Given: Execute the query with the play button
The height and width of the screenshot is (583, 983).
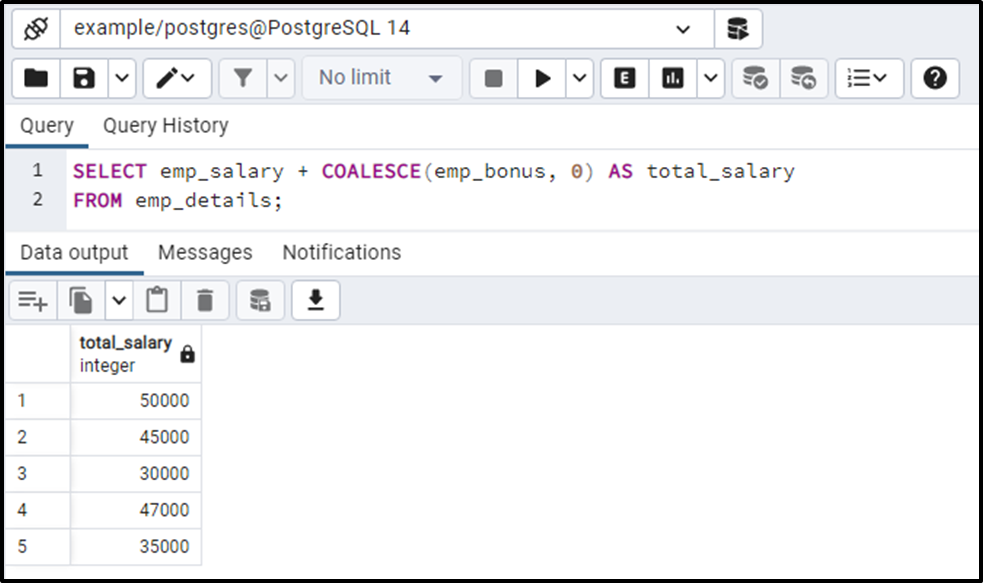Looking at the screenshot, I should click(541, 78).
